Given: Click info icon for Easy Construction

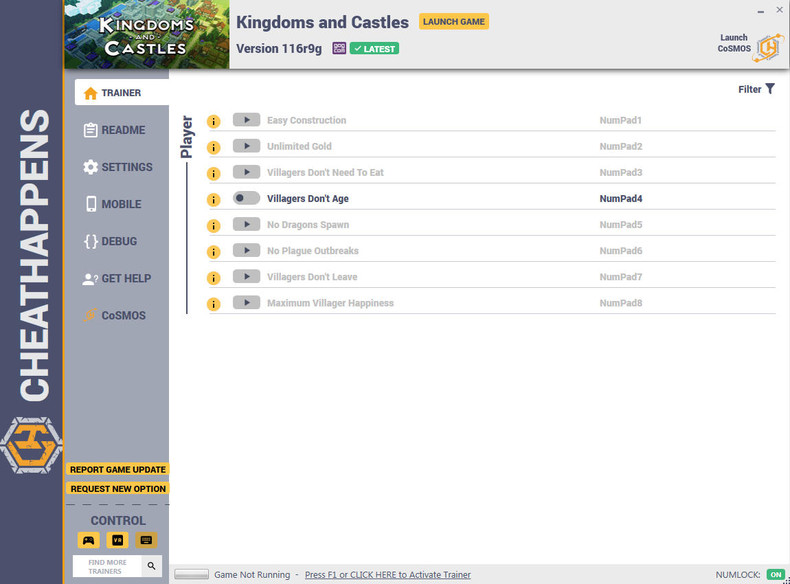Looking at the screenshot, I should [x=214, y=121].
